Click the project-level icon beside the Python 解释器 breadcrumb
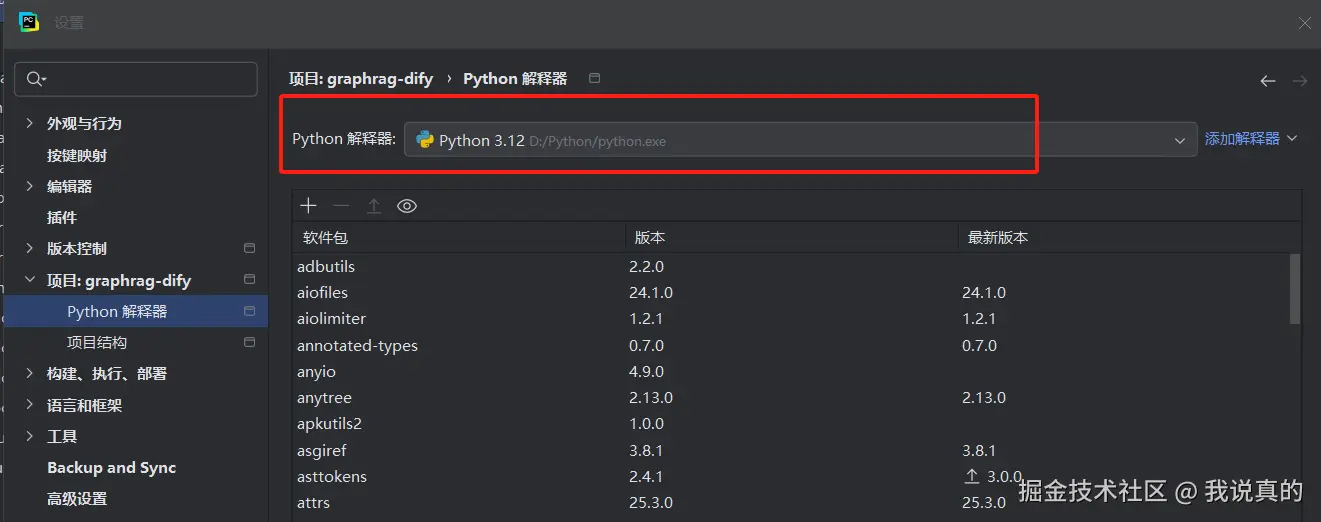 tap(595, 78)
